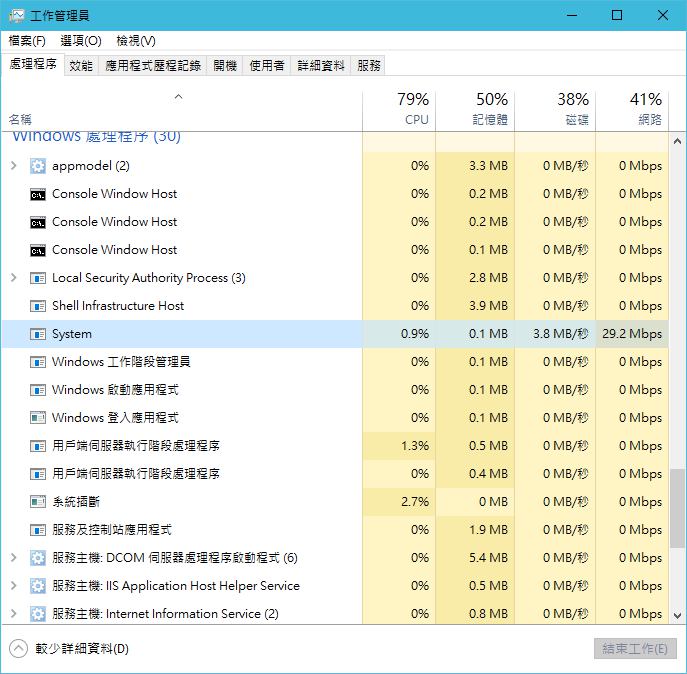
Task: Sort by the 41% 網路 column header
Action: 632,109
